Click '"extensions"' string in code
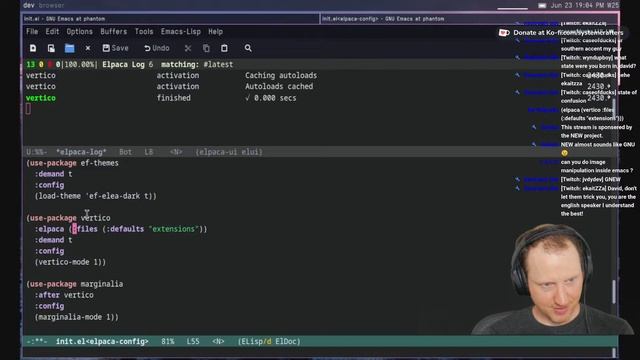This screenshot has height=360, width=640. pyautogui.click(x=173, y=229)
